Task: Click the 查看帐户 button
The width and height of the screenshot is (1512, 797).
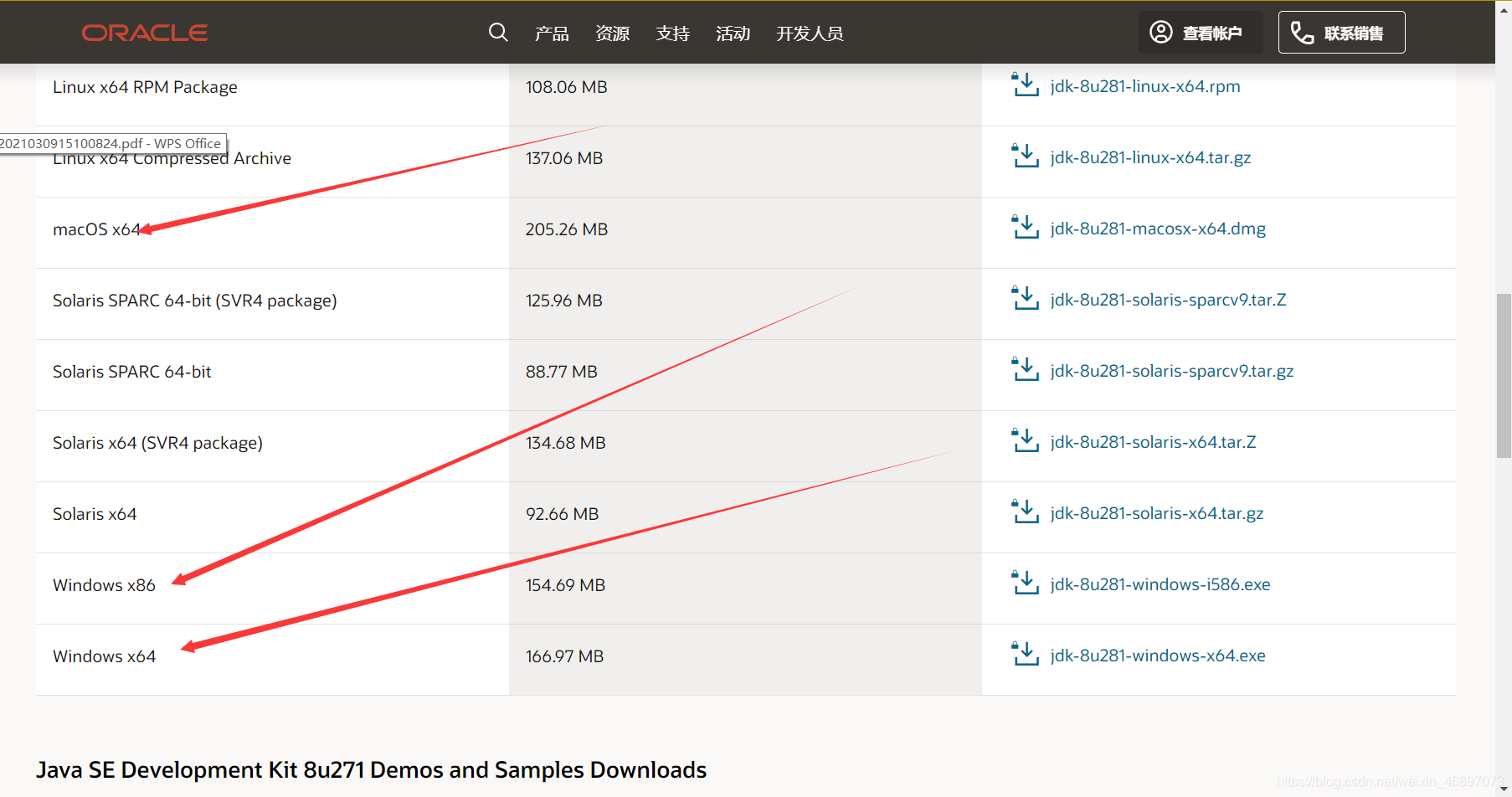Action: [1200, 33]
